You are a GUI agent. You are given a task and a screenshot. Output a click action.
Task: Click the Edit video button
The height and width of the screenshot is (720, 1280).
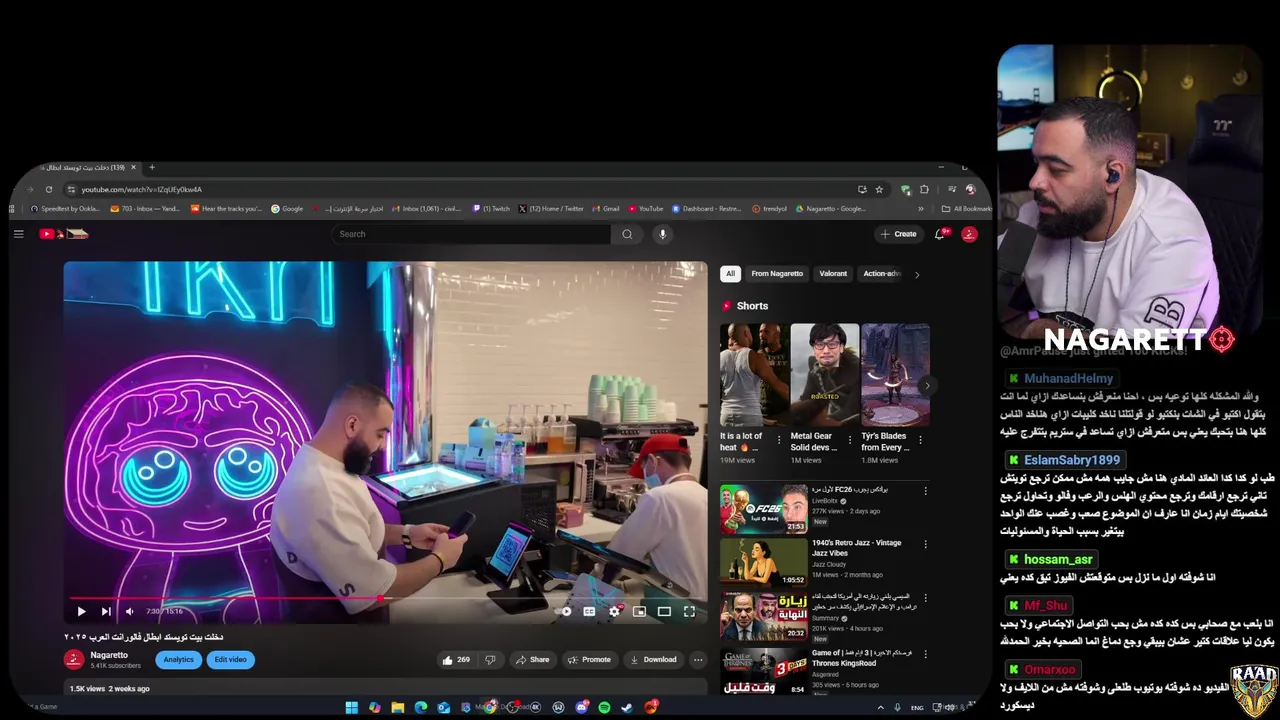[230, 659]
